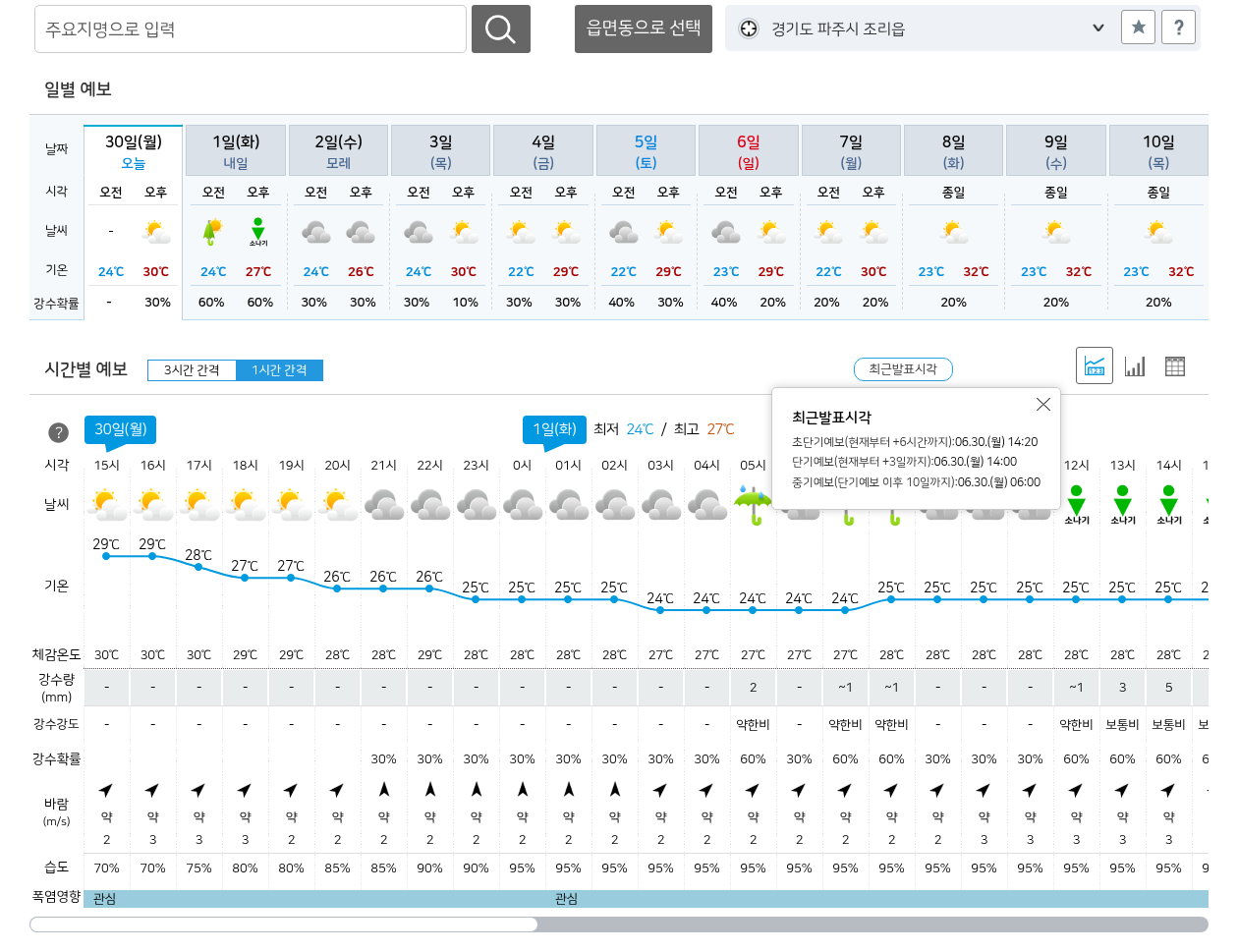Focus the 주요지명으로 입력 search field
Image resolution: width=1238 pixels, height=952 pixels.
tap(250, 29)
